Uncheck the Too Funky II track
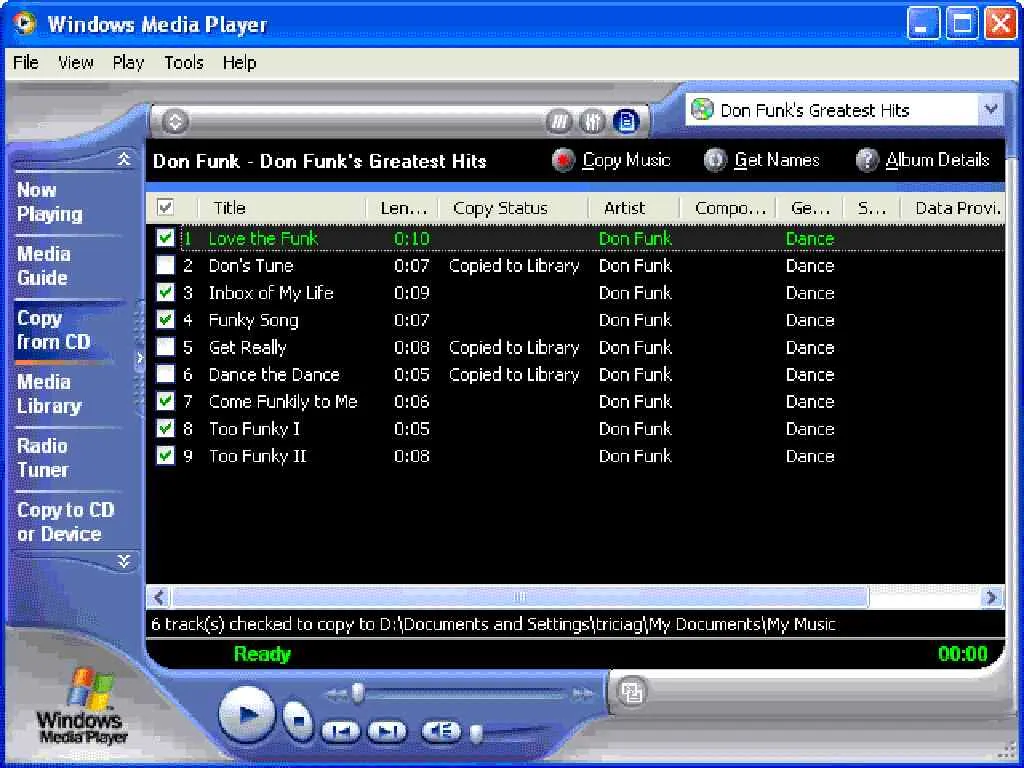This screenshot has width=1024, height=768. (x=166, y=455)
